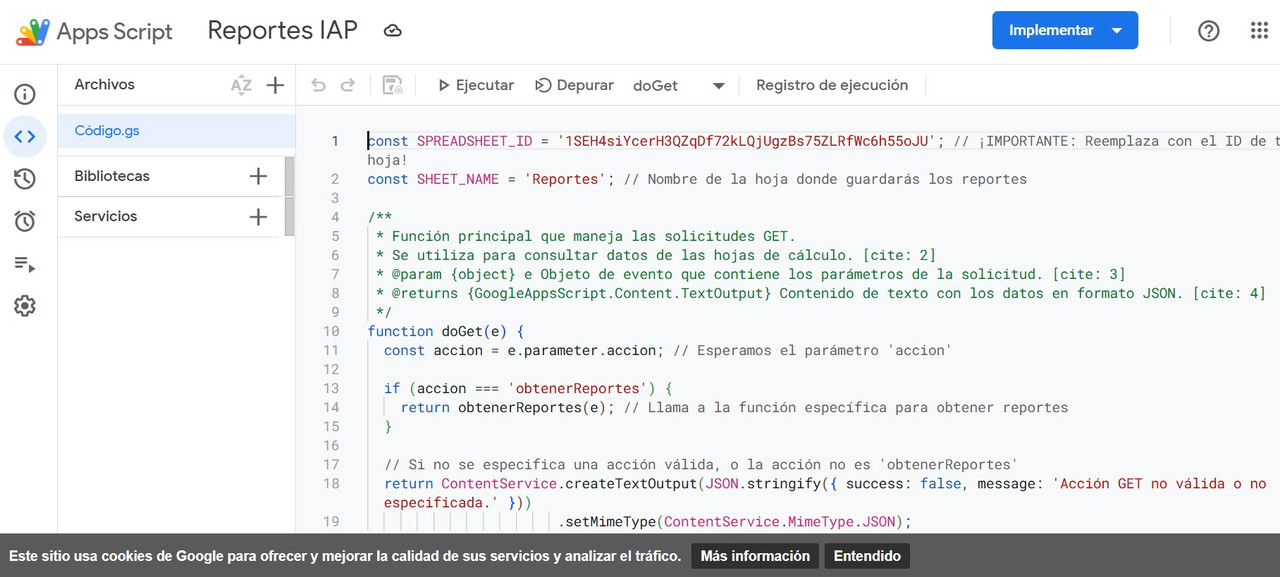Open Project History clock icon
Image resolution: width=1280 pixels, height=577 pixels.
coord(25,179)
